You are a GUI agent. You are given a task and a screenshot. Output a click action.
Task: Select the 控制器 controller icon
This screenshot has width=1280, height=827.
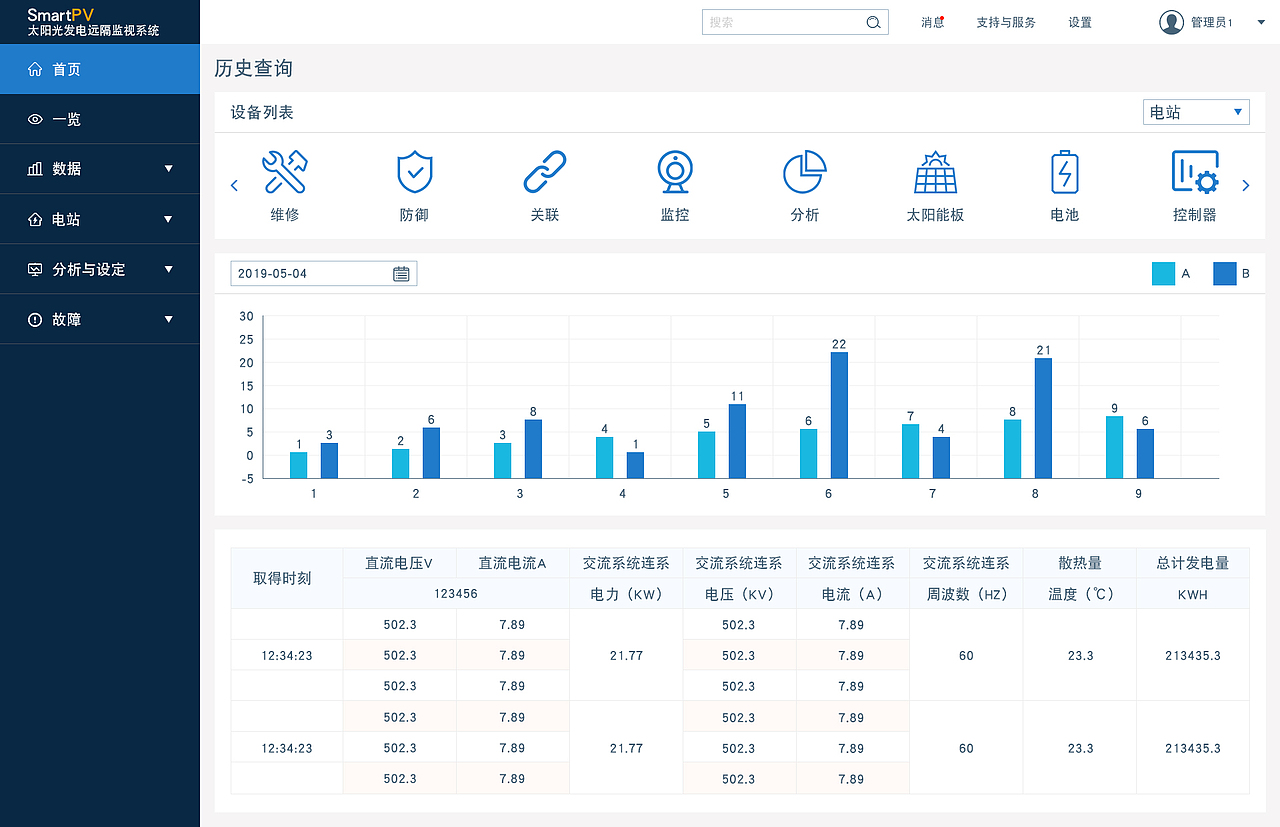pyautogui.click(x=1195, y=172)
